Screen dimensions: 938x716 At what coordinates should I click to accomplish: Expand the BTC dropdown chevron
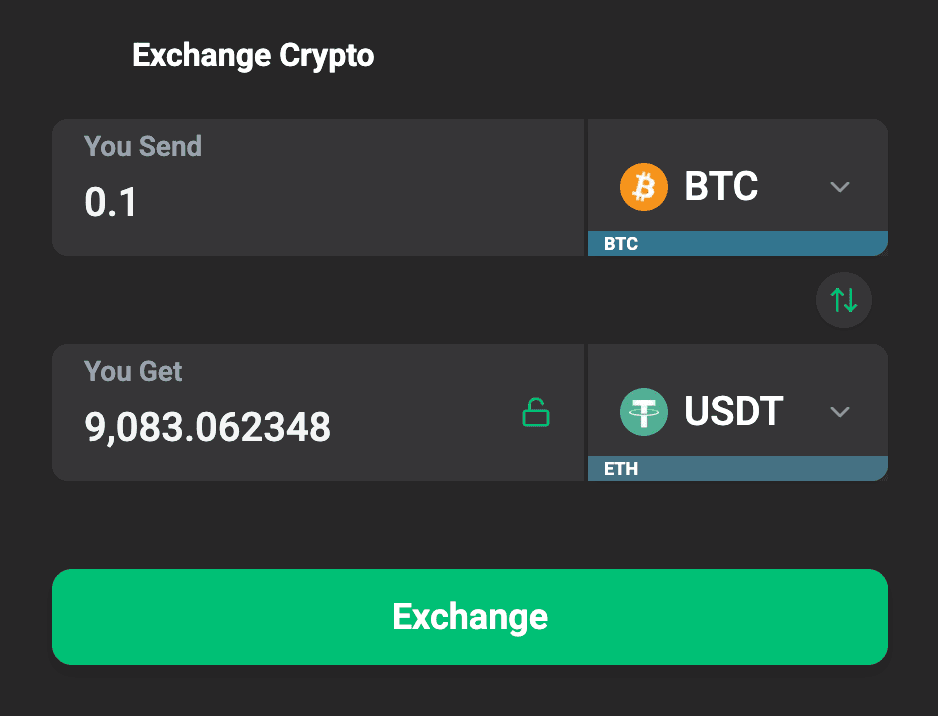pyautogui.click(x=840, y=187)
